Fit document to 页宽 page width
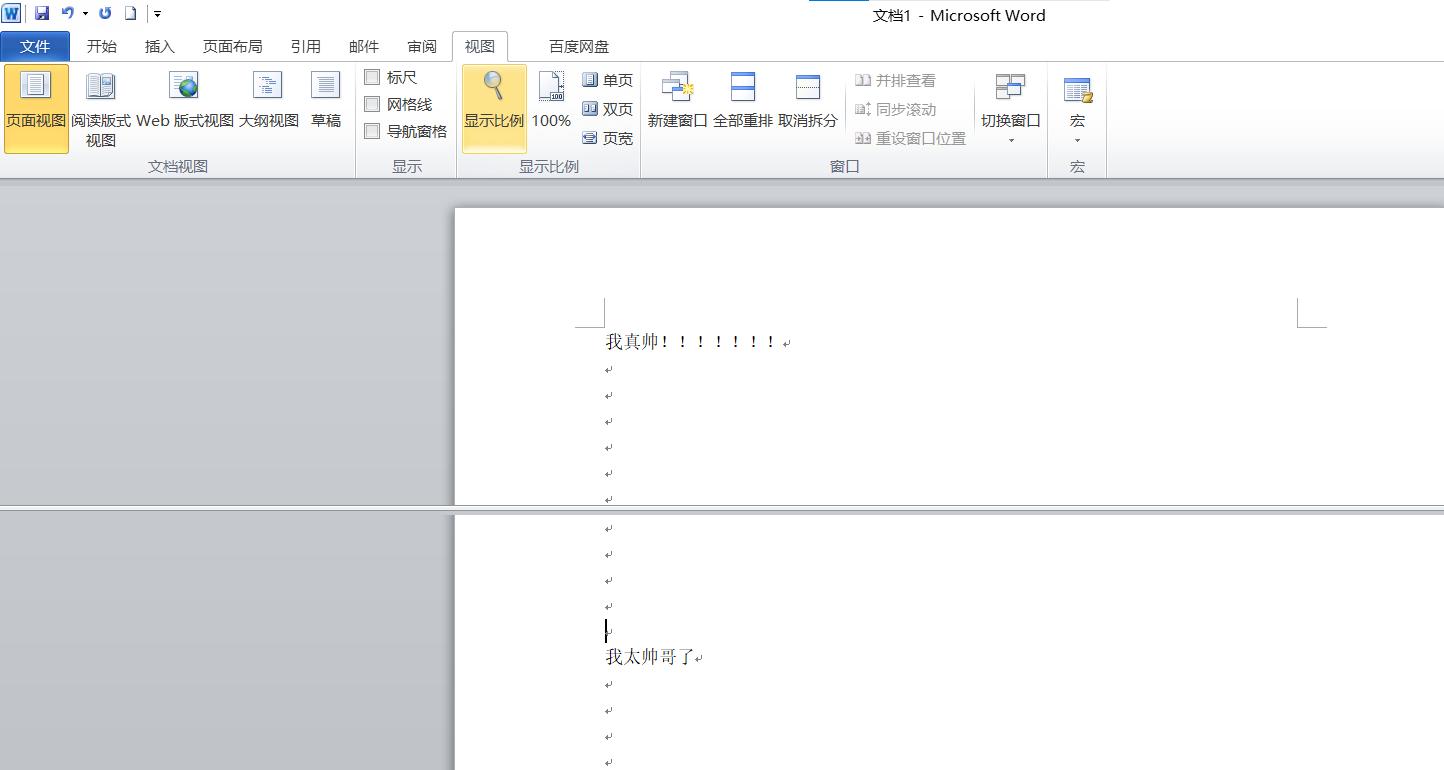This screenshot has width=1444, height=770. [x=608, y=138]
